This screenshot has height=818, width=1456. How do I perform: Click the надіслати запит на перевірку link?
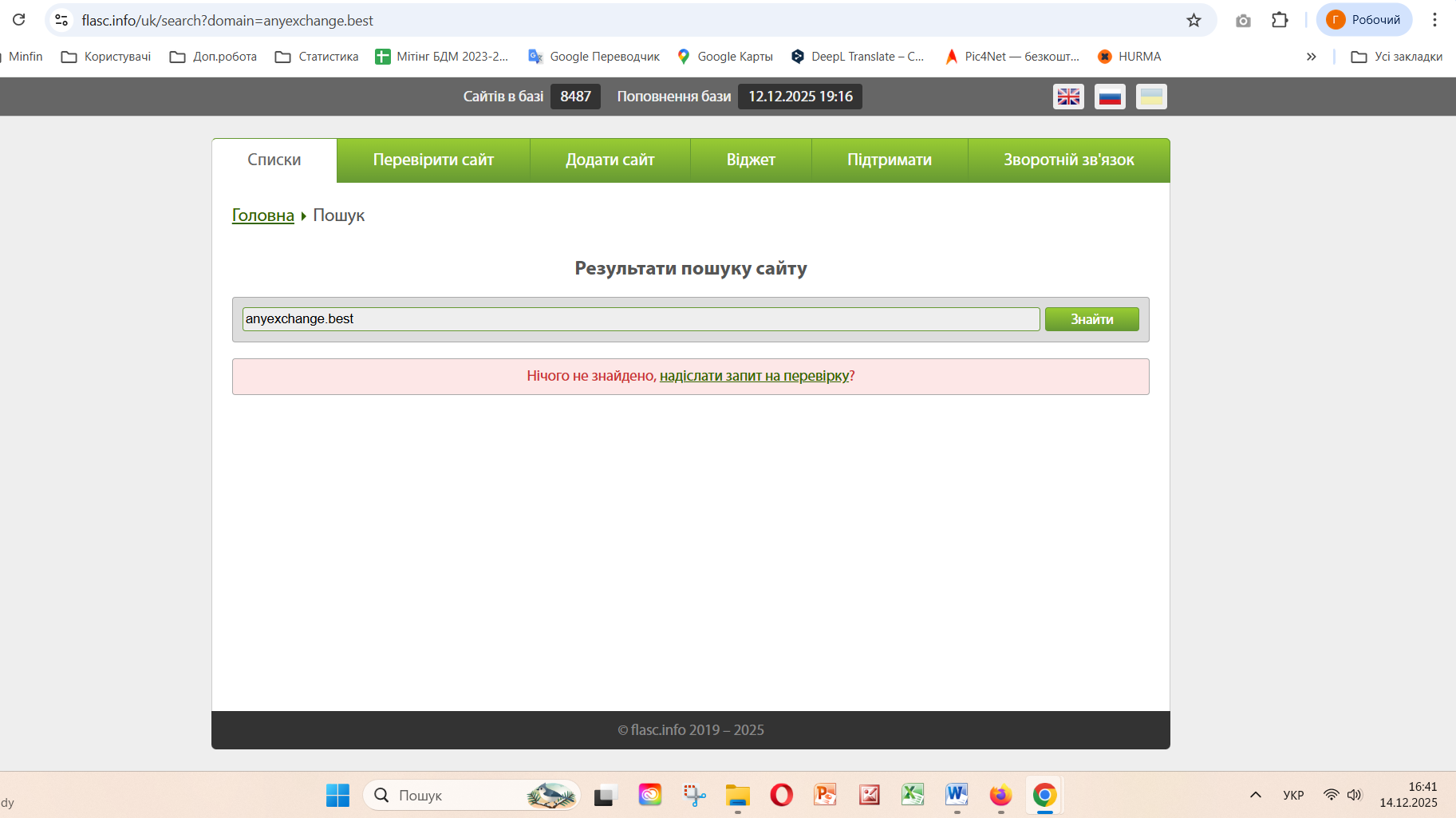(x=754, y=376)
